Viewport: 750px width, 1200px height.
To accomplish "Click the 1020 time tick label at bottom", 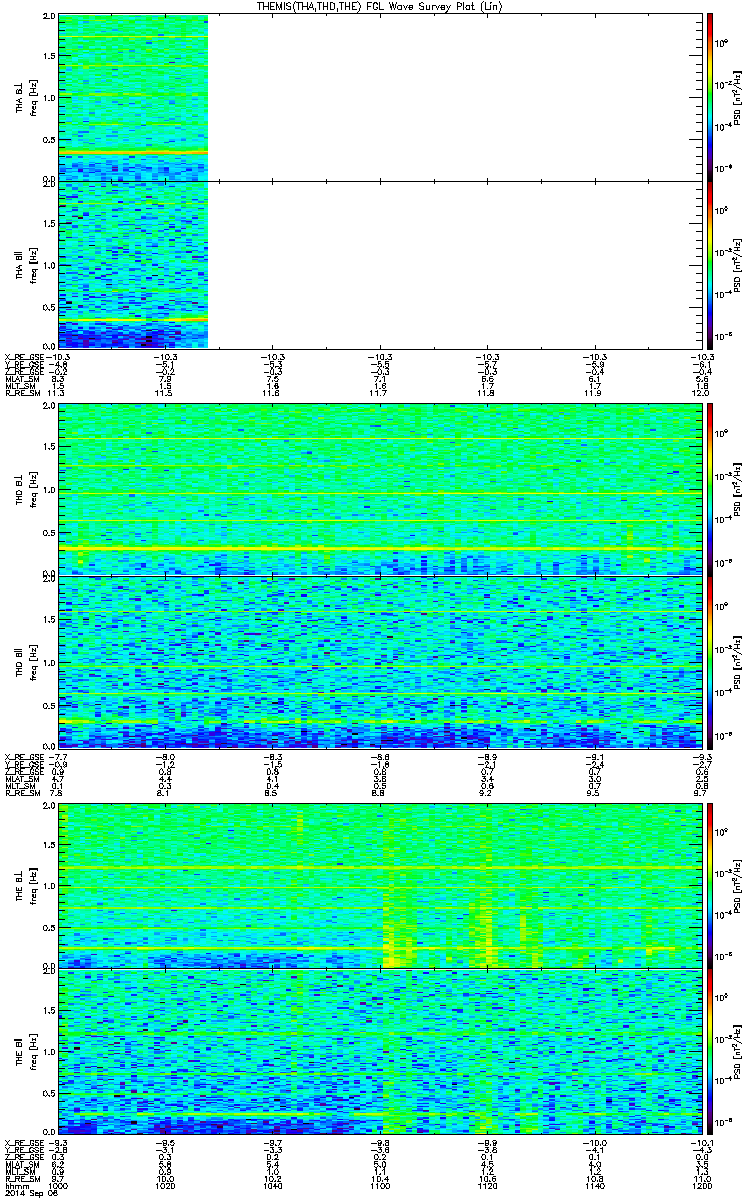I will [x=165, y=1187].
